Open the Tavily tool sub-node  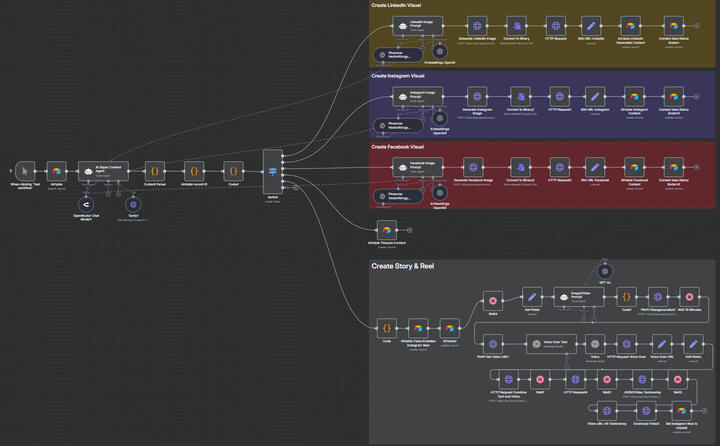(x=131, y=204)
